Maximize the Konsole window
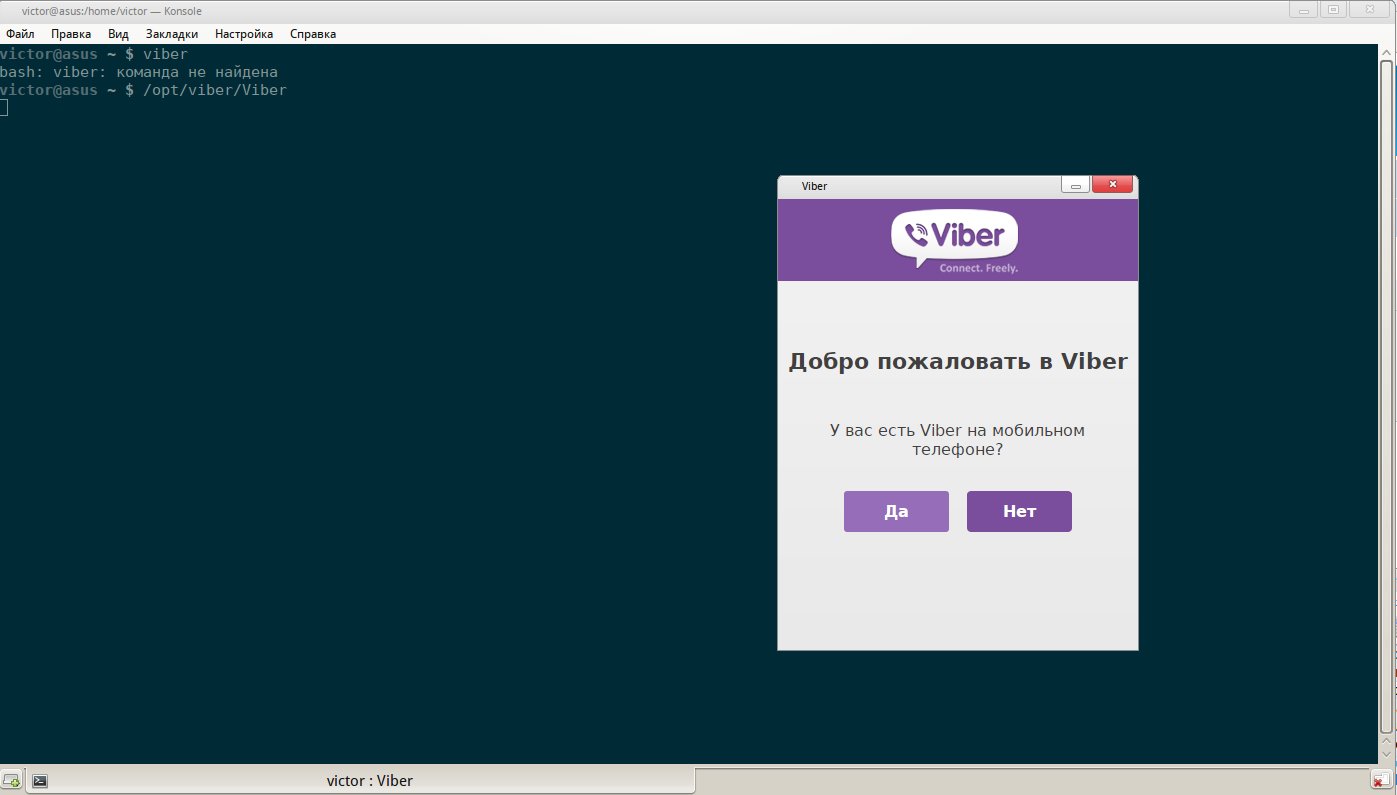 point(1333,9)
